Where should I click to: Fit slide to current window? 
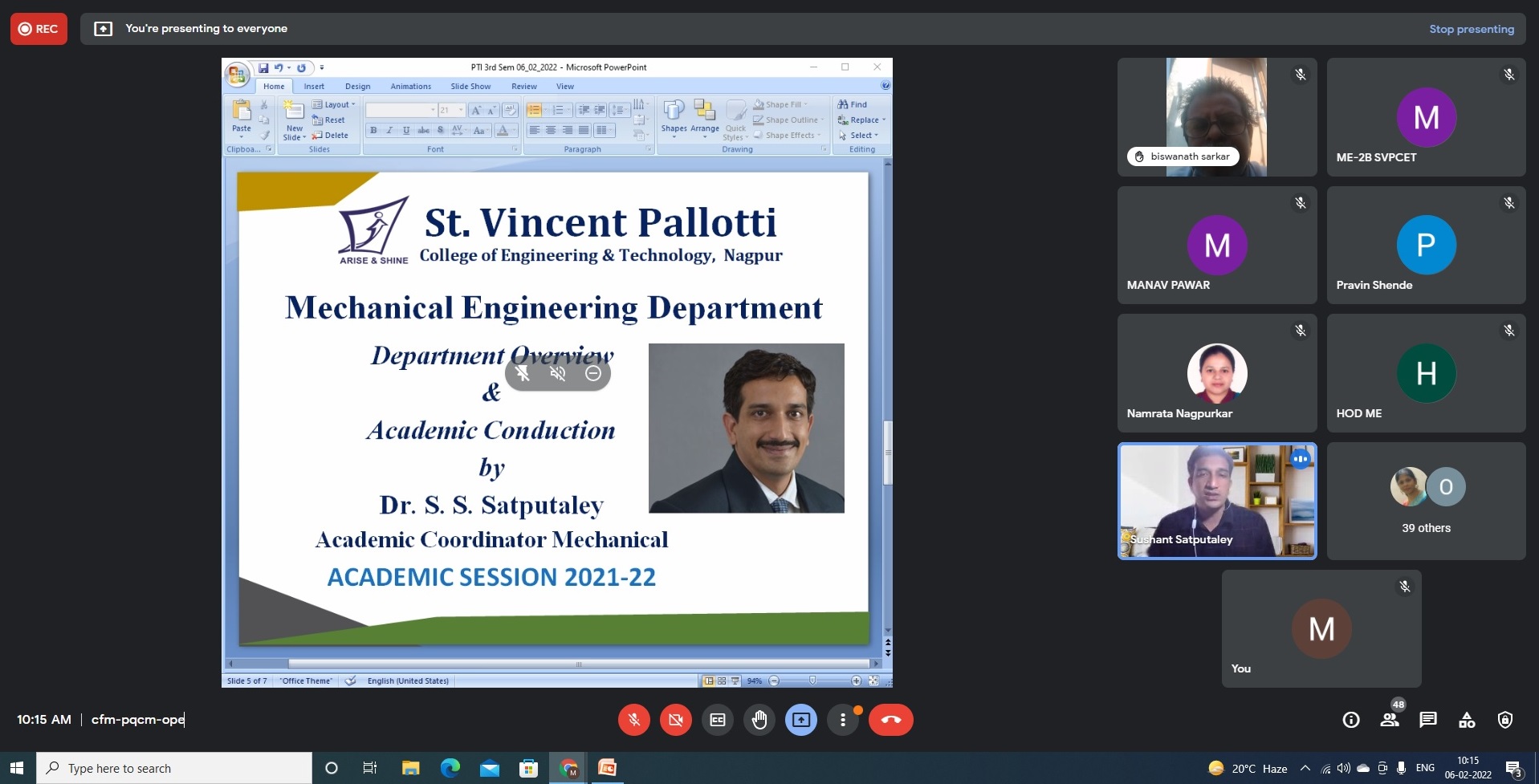[873, 680]
